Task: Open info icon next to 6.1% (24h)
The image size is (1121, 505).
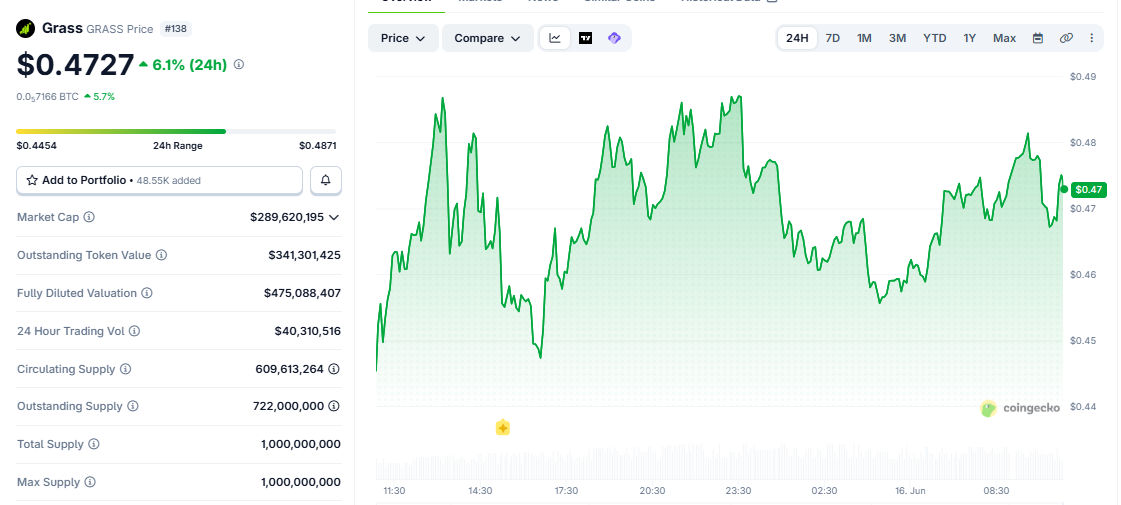Action: point(239,64)
